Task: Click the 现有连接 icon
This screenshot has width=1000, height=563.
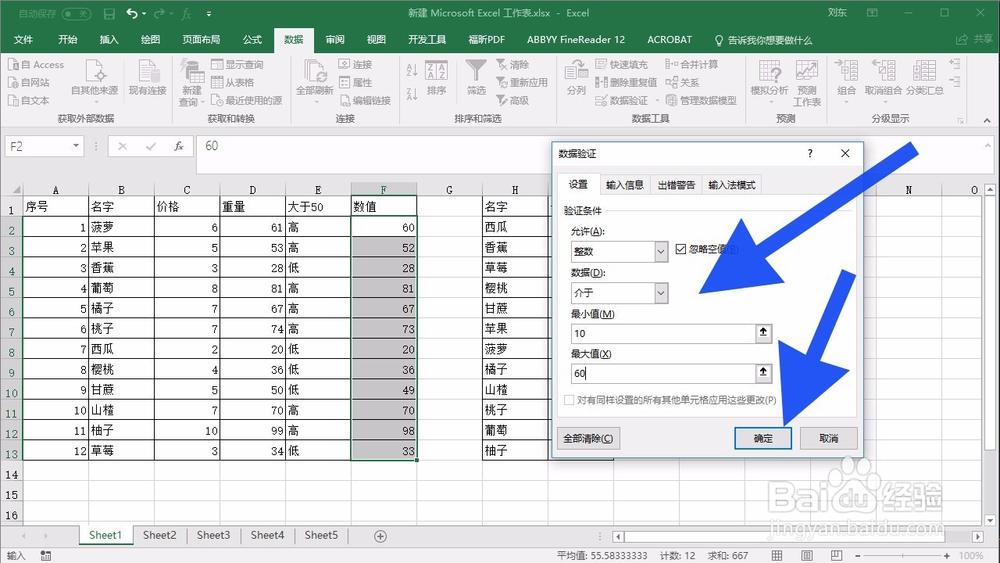Action: click(x=147, y=78)
